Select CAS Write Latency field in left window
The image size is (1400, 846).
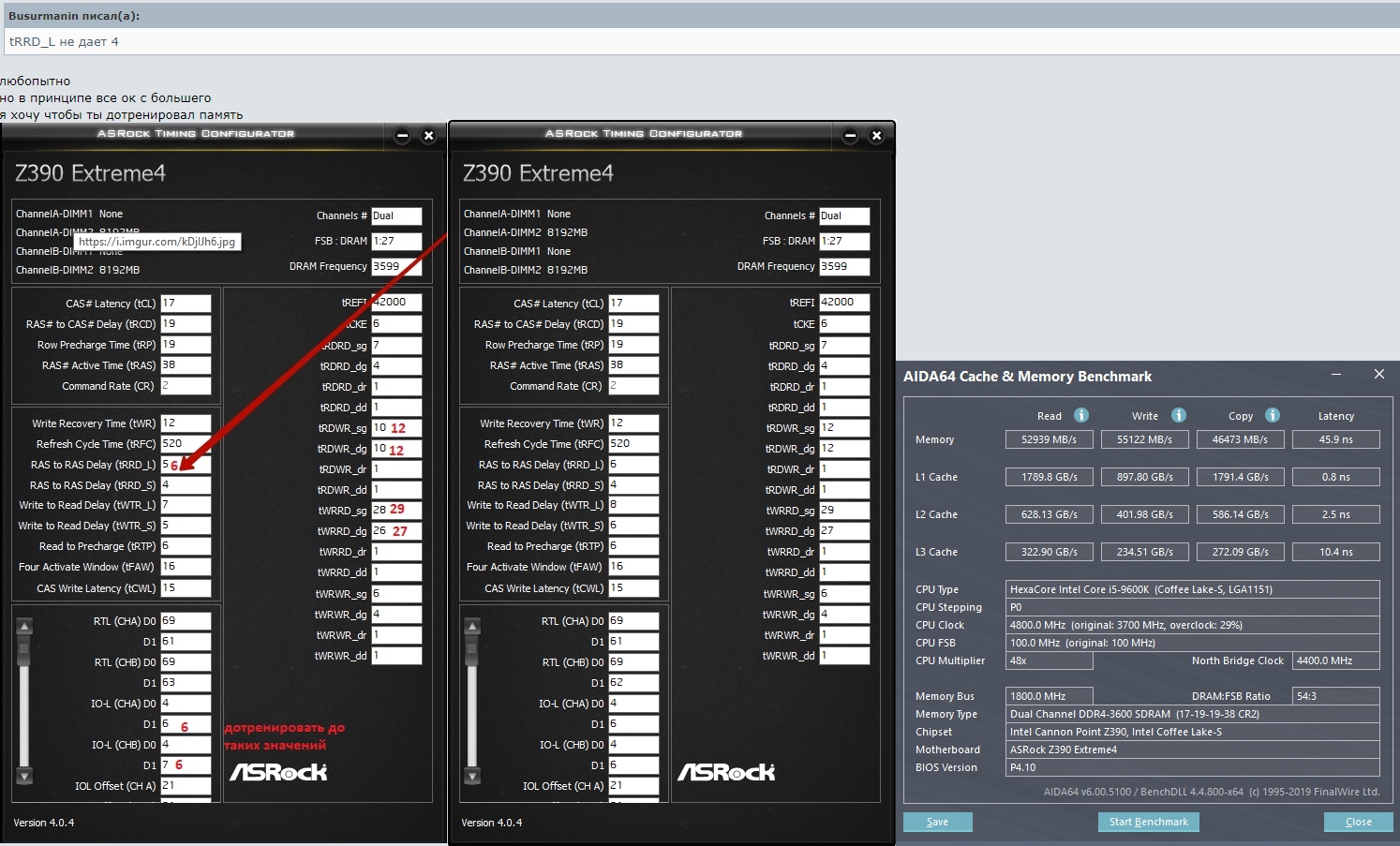coord(186,588)
